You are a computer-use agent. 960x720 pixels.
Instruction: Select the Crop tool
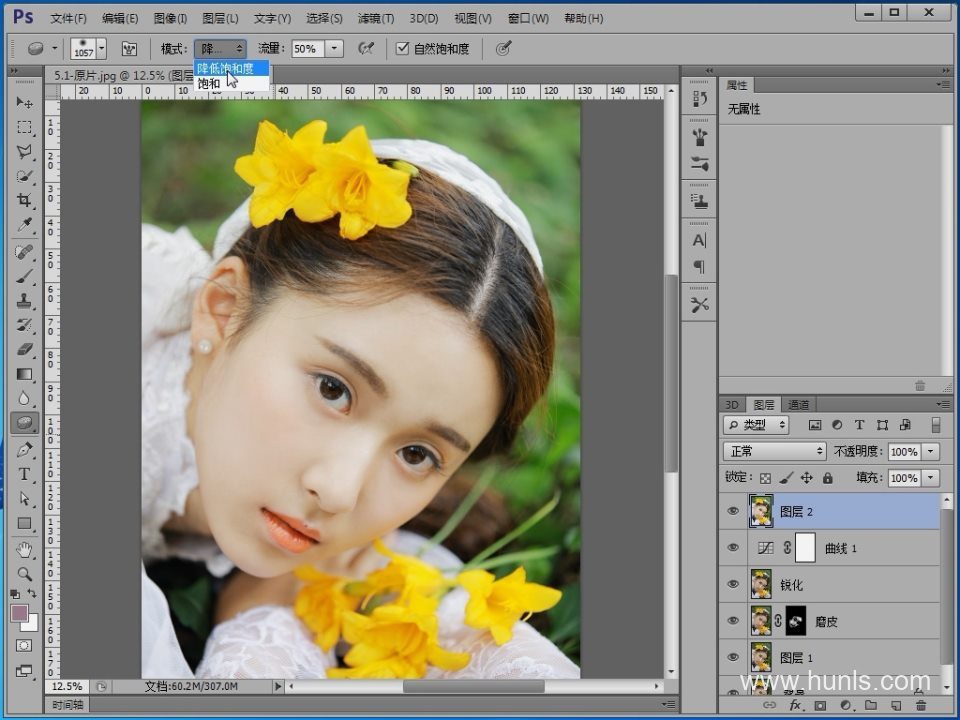[24, 200]
